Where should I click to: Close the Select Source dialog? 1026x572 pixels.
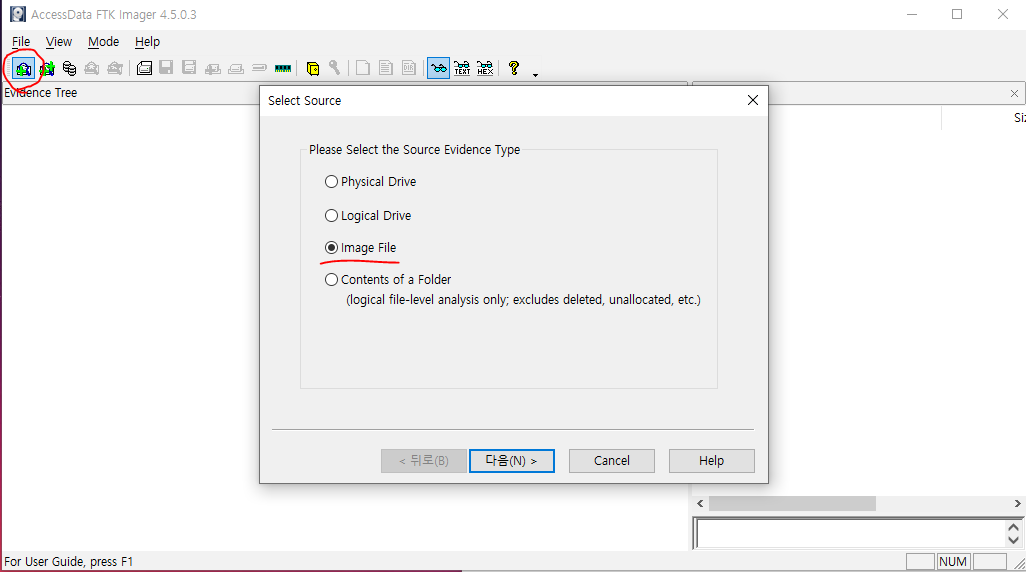752,100
